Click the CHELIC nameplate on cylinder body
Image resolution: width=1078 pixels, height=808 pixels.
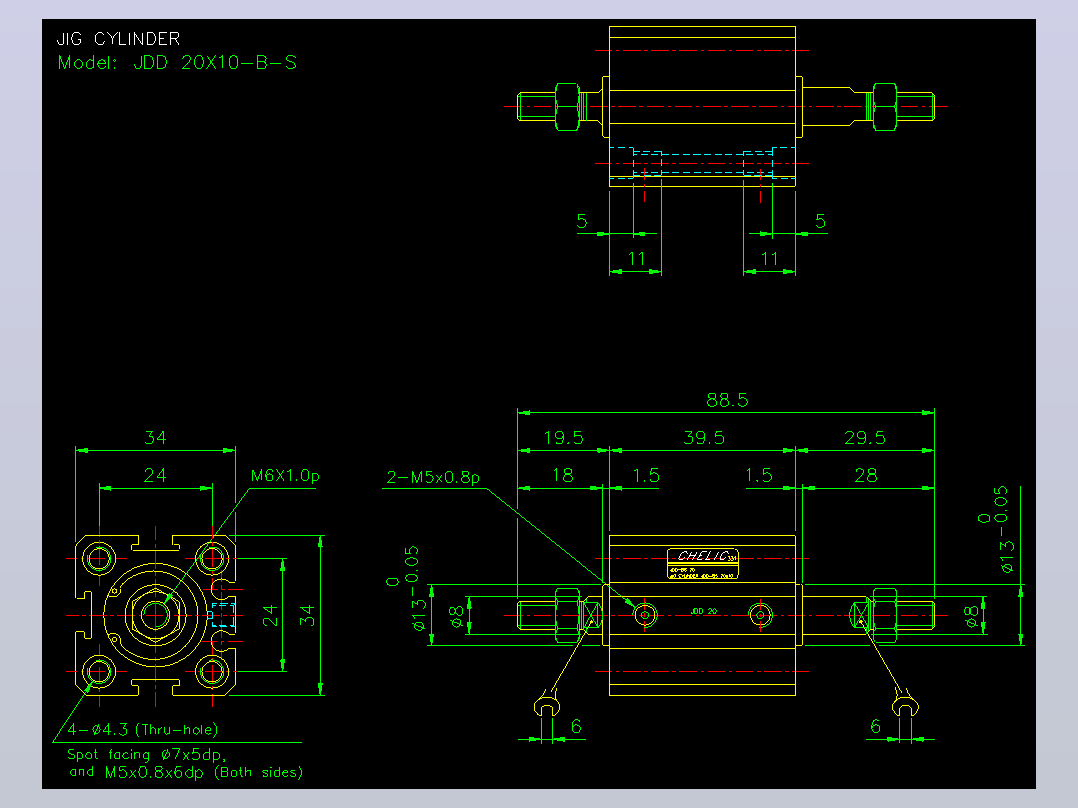703,563
